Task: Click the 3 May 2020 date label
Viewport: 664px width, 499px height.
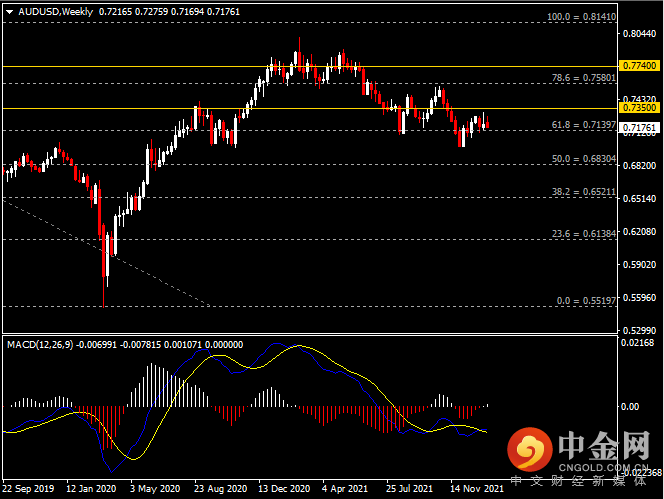Action: (x=155, y=489)
